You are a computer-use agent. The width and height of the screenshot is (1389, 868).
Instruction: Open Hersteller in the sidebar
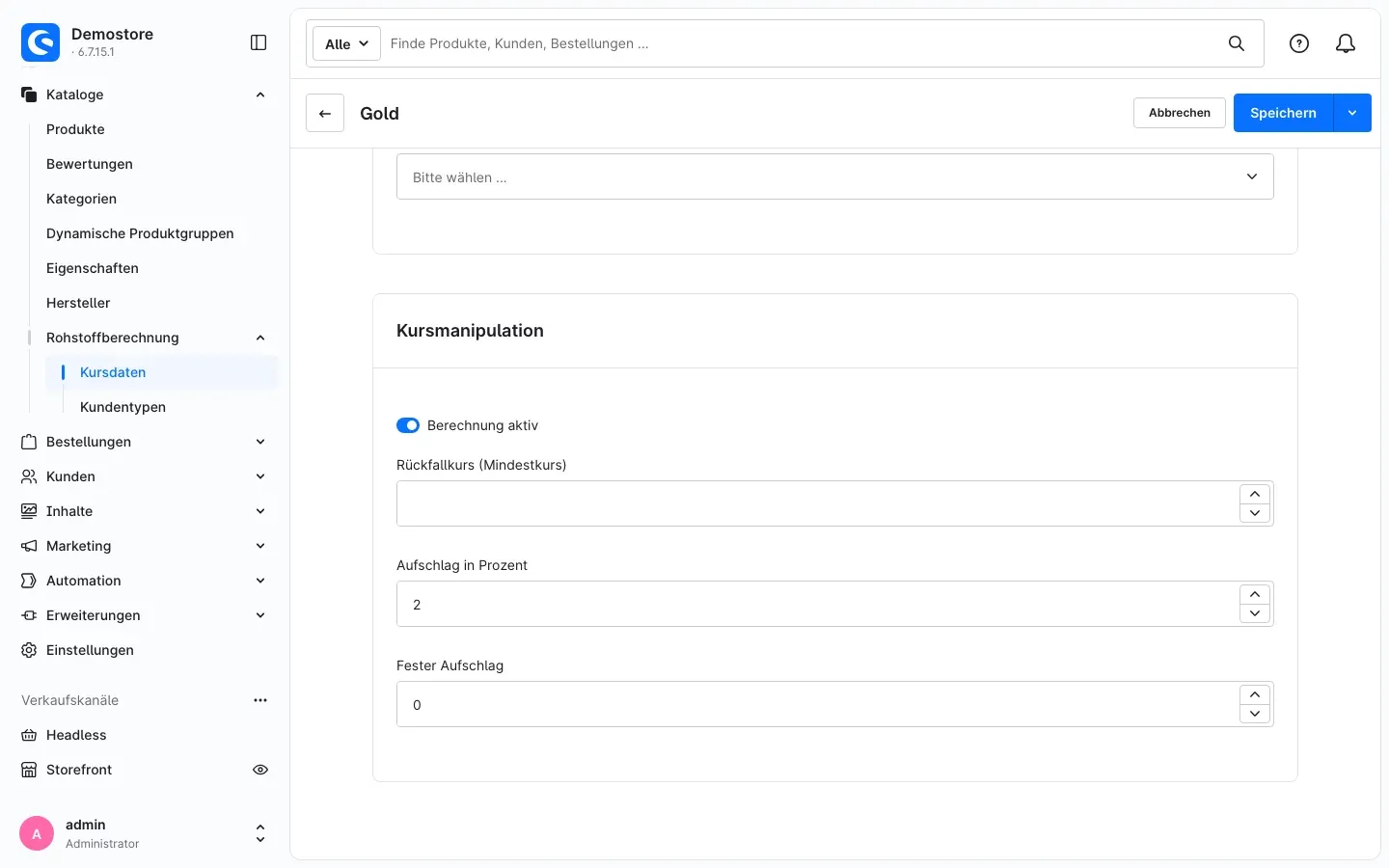click(x=78, y=303)
